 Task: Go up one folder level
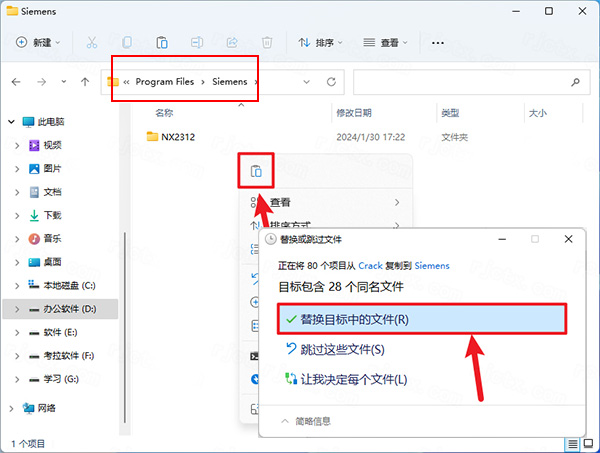point(85,81)
